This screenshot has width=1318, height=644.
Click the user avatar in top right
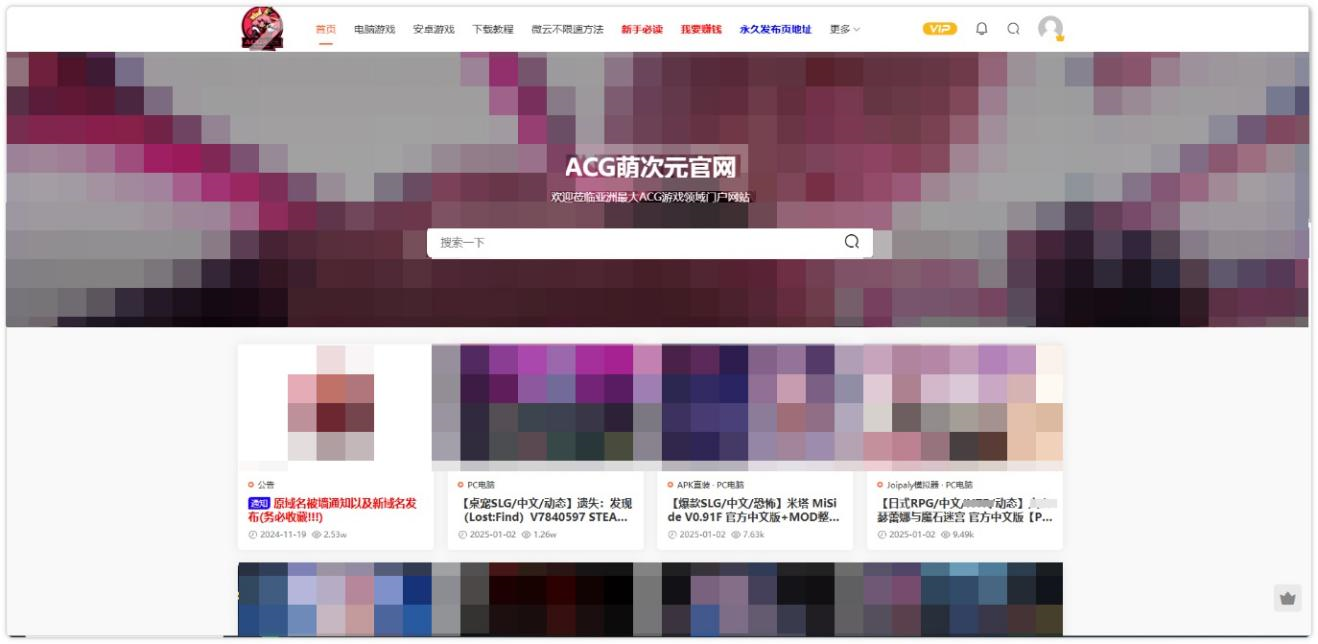1050,30
